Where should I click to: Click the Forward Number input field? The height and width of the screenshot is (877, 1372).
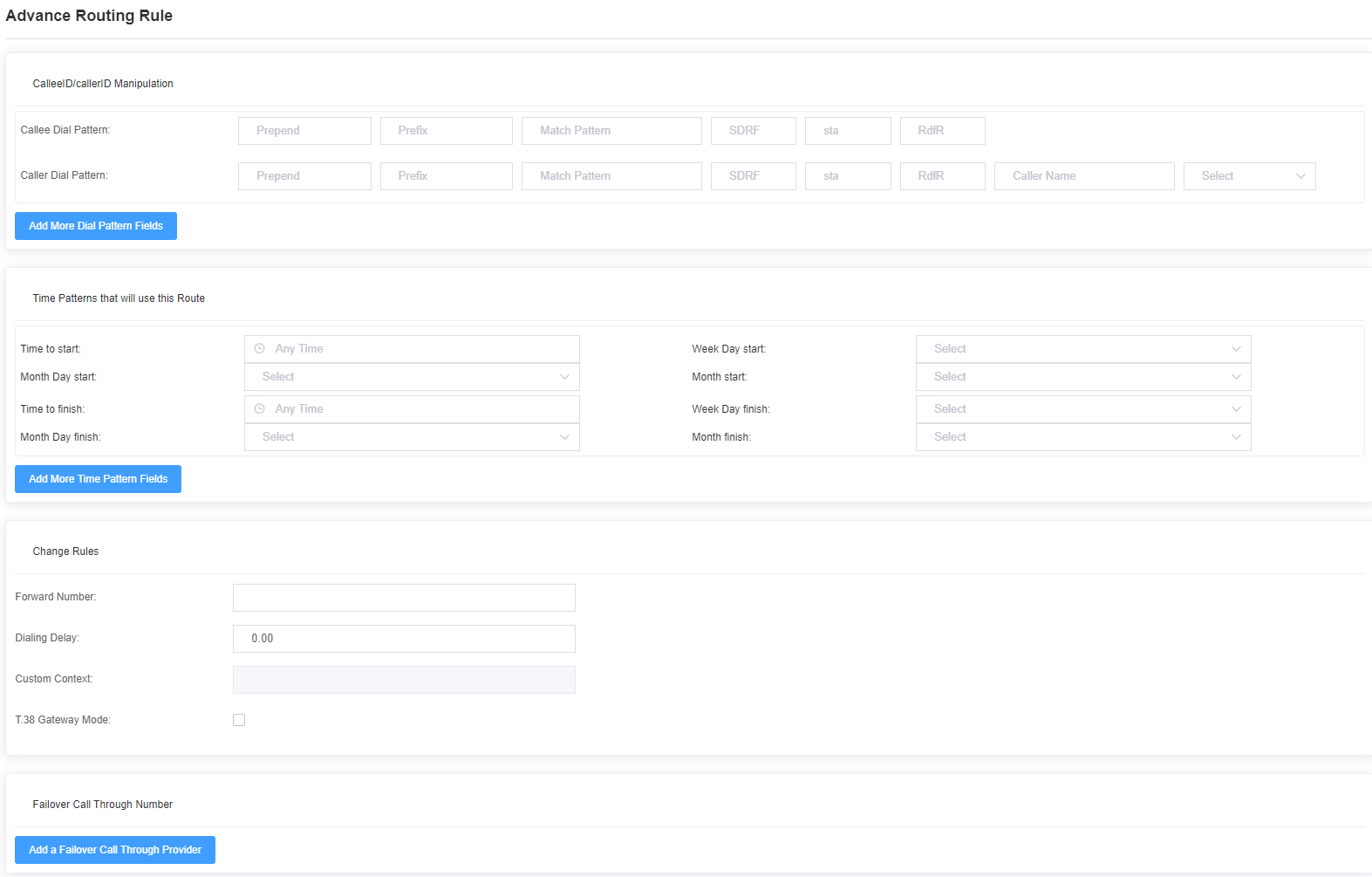404,598
